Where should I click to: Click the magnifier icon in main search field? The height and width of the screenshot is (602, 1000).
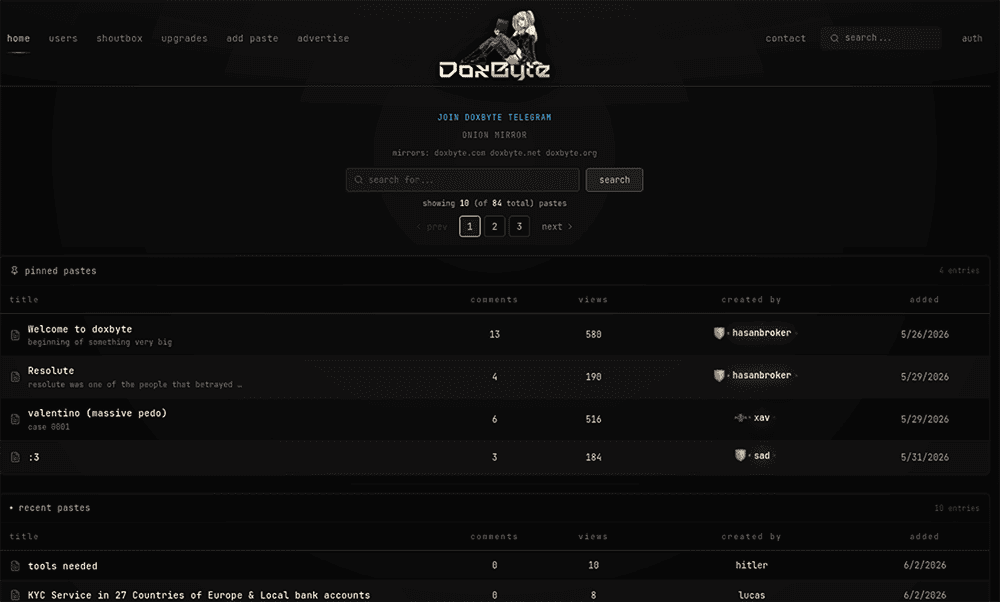click(358, 180)
